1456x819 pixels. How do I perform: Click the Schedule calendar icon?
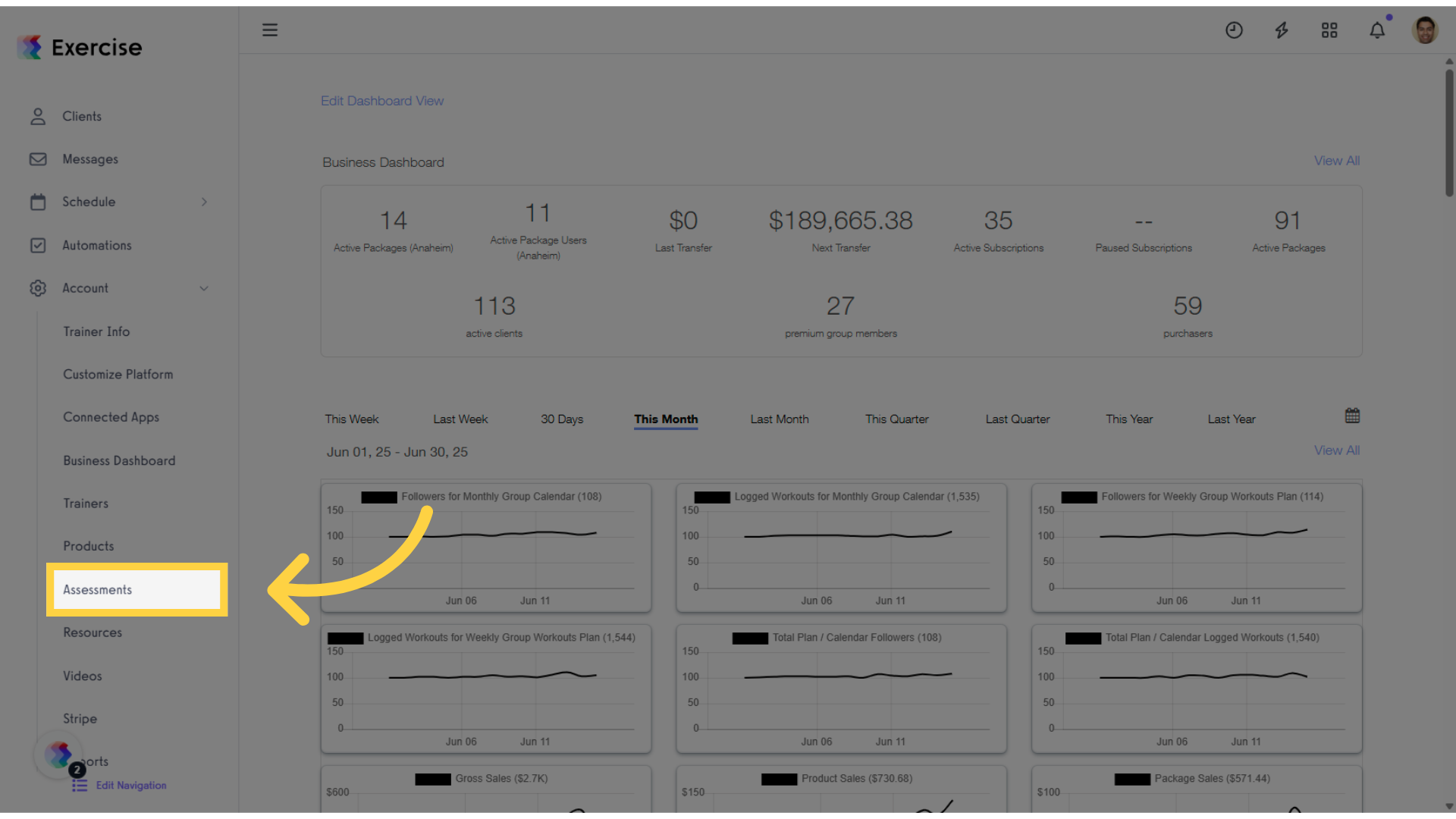coord(38,202)
